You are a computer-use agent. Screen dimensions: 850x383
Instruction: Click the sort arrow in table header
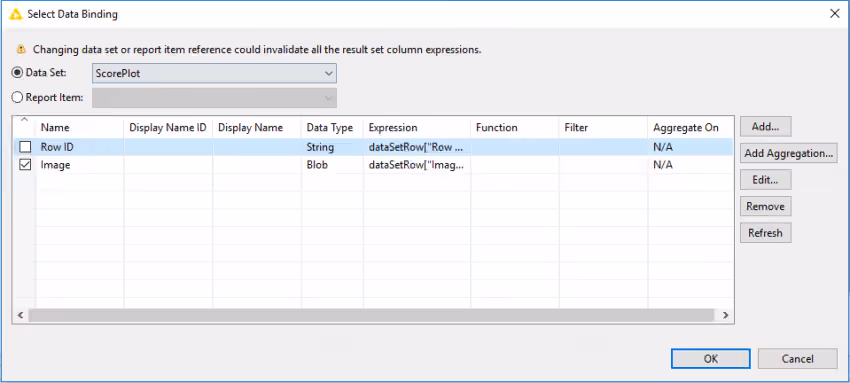(x=24, y=120)
